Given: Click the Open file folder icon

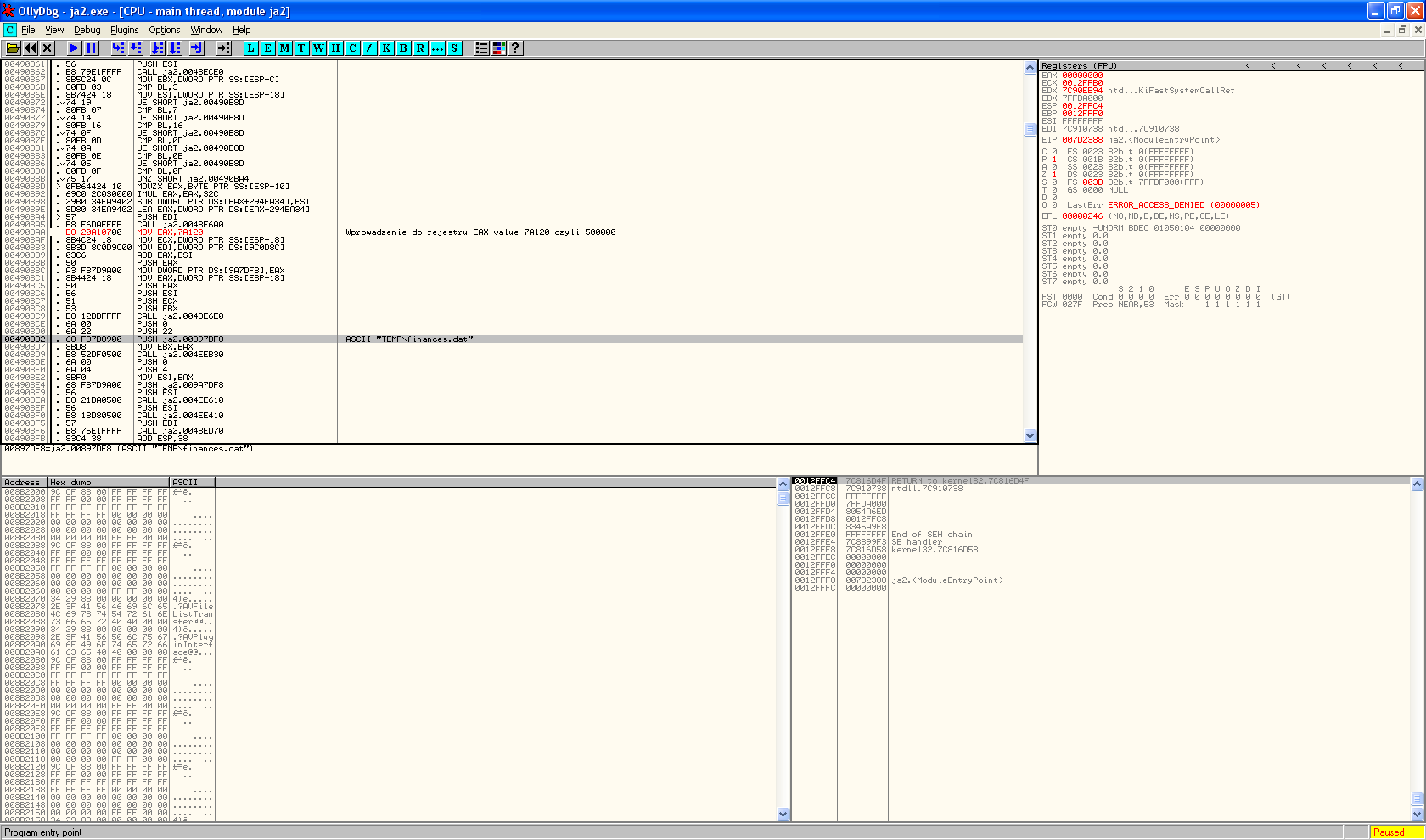Looking at the screenshot, I should pyautogui.click(x=14, y=48).
